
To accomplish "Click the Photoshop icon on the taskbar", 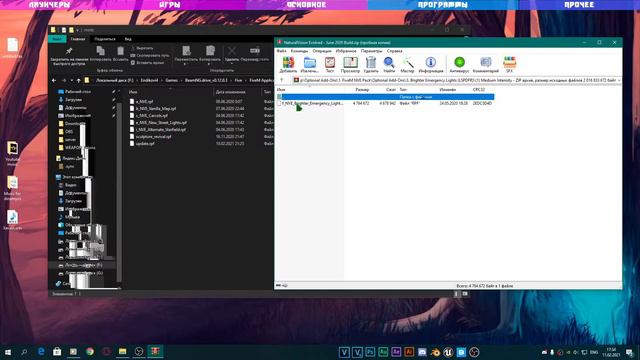I will [x=370, y=352].
